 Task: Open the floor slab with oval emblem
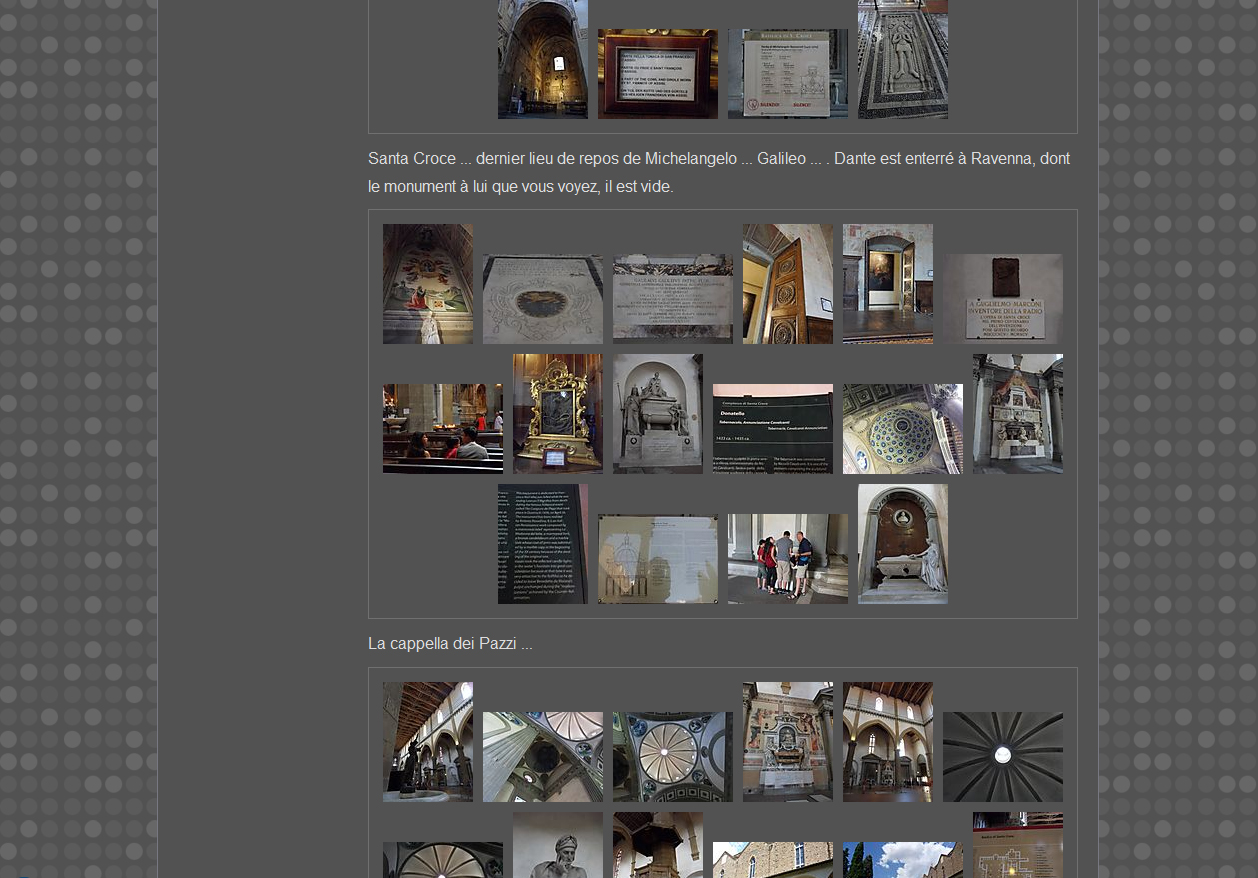[542, 298]
